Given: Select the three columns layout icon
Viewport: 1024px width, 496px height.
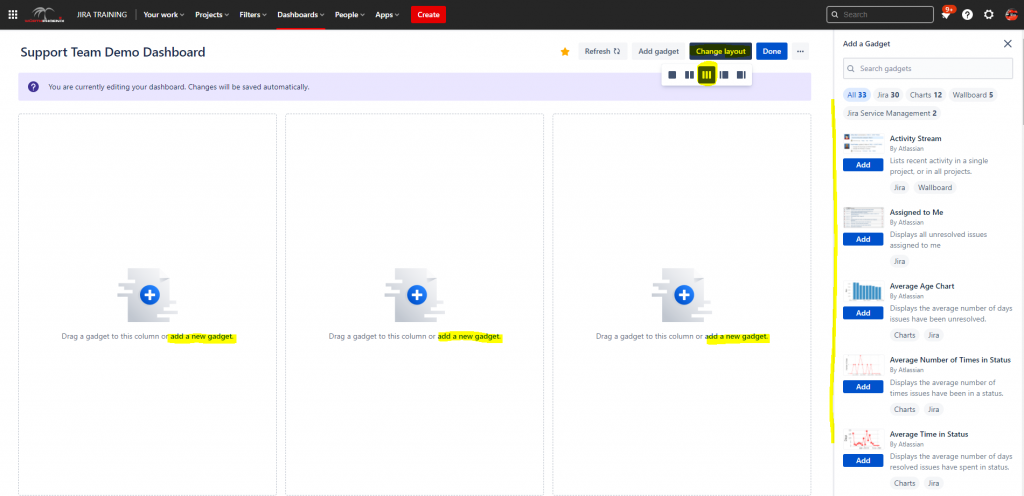Looking at the screenshot, I should (x=706, y=75).
